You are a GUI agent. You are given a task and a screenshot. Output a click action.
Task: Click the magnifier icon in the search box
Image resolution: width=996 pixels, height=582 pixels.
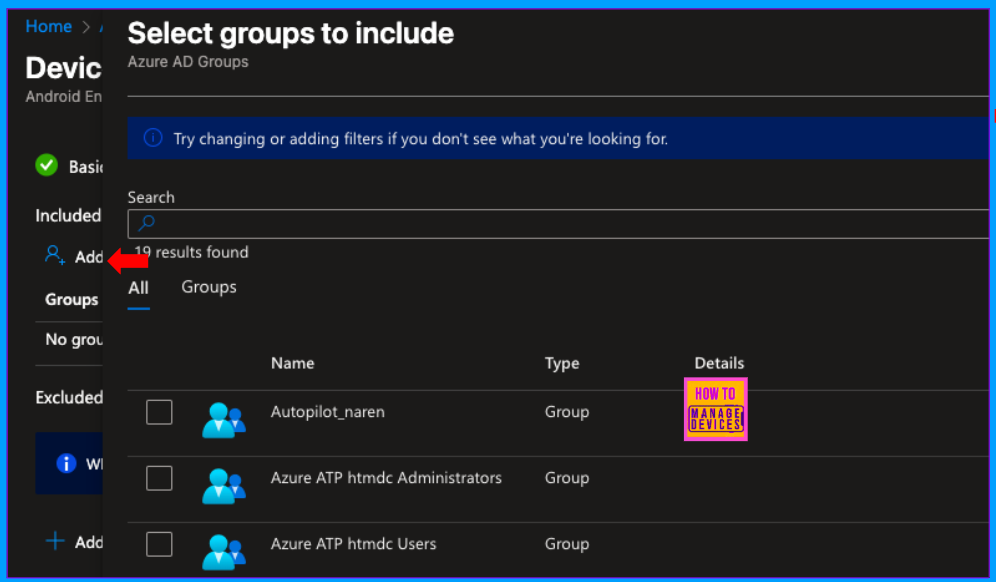coord(147,223)
